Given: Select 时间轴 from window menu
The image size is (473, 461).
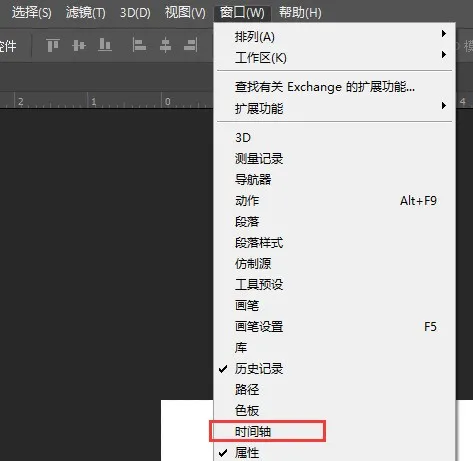Looking at the screenshot, I should pos(334,432).
